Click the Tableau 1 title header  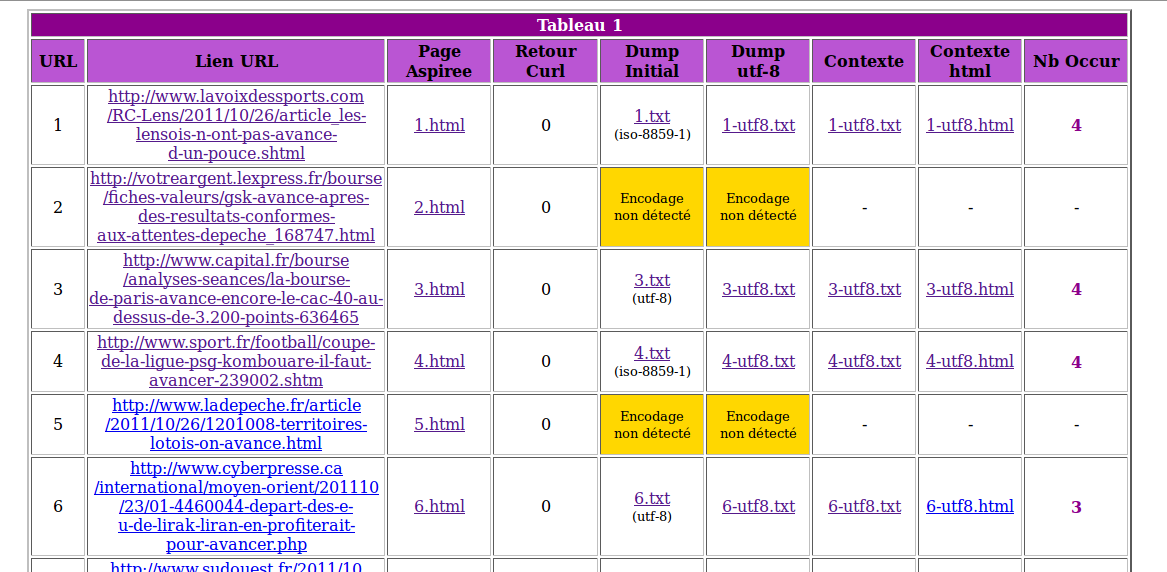pyautogui.click(x=579, y=25)
